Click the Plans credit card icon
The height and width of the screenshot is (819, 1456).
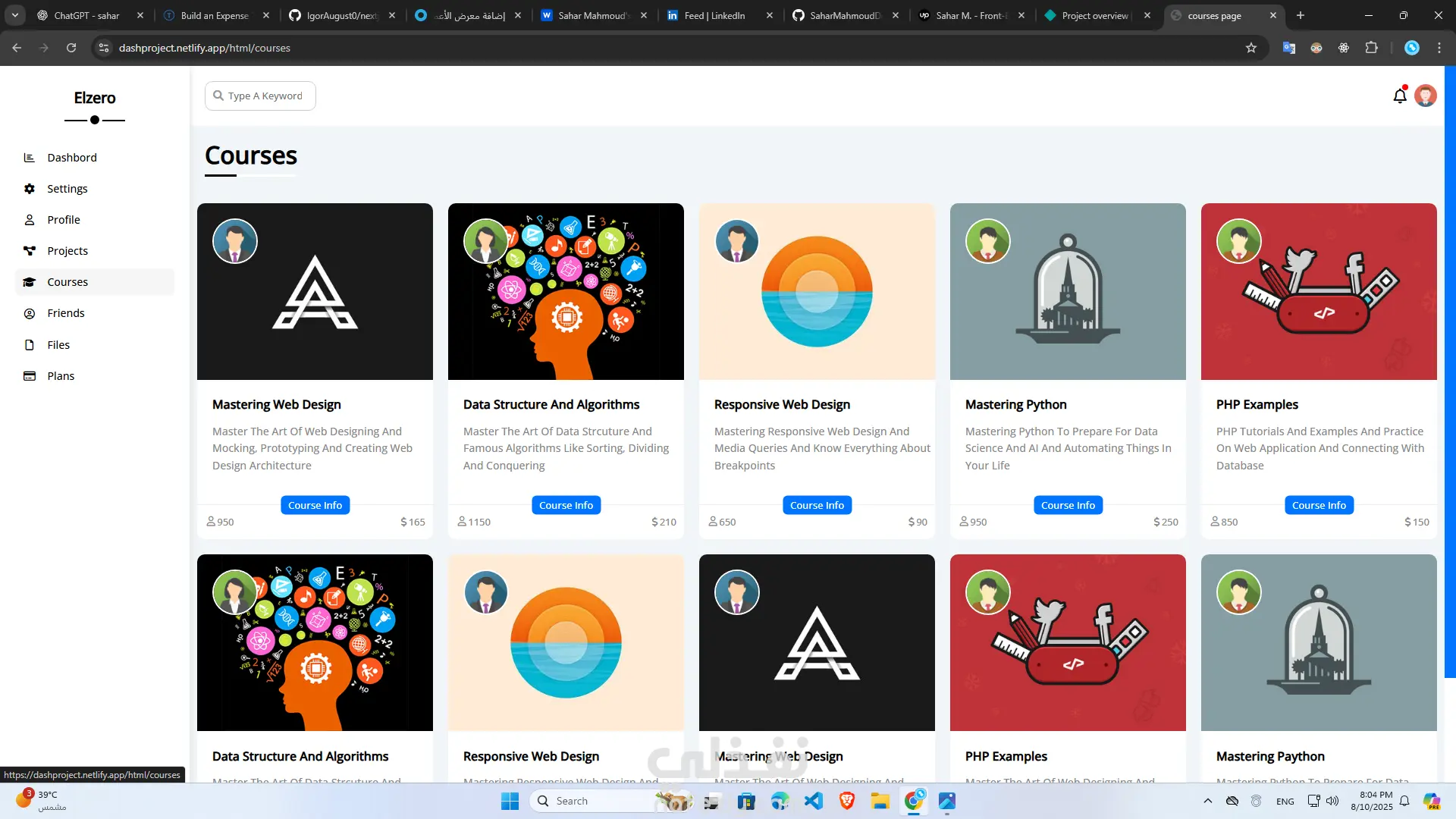point(30,376)
